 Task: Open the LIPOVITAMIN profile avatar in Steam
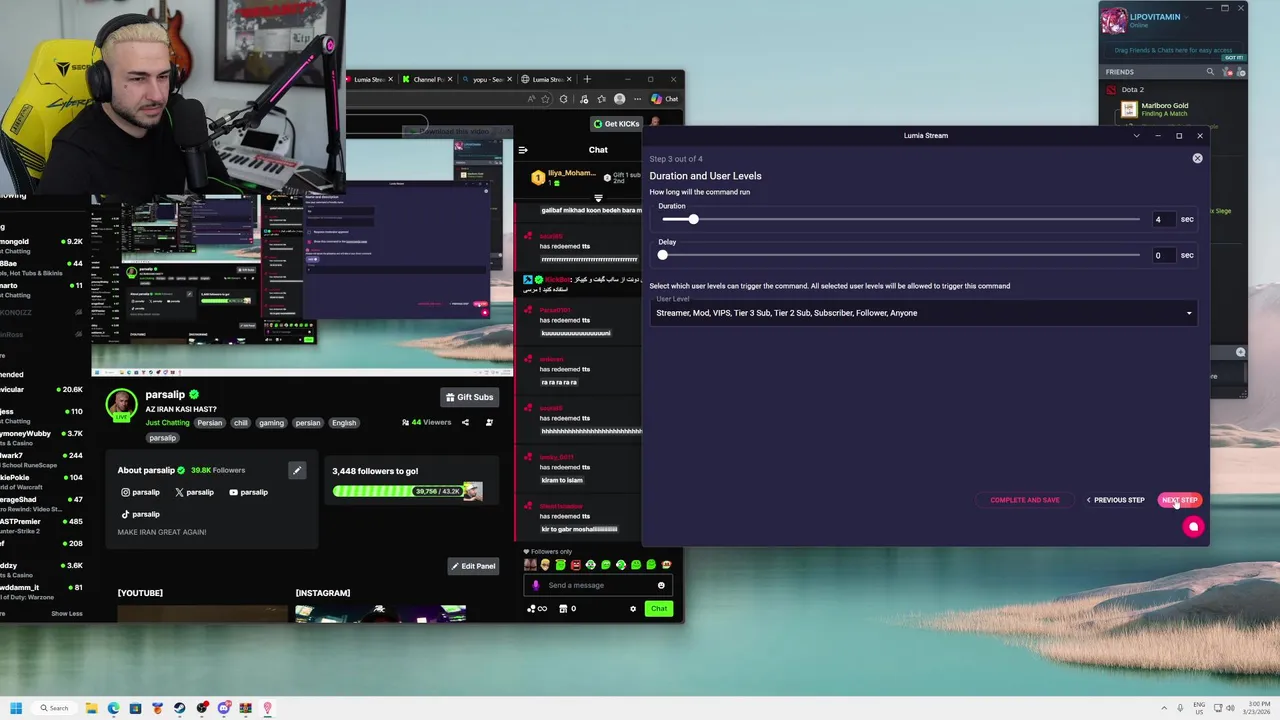pyautogui.click(x=1114, y=21)
